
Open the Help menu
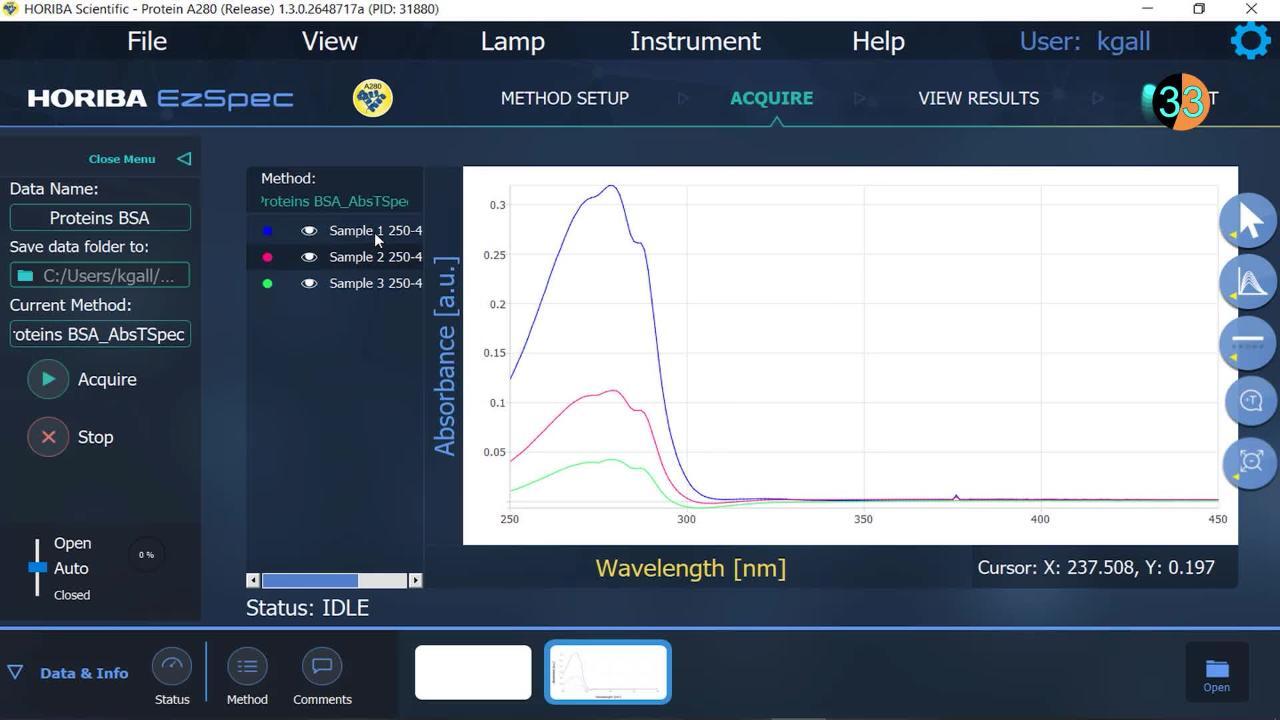click(x=878, y=41)
